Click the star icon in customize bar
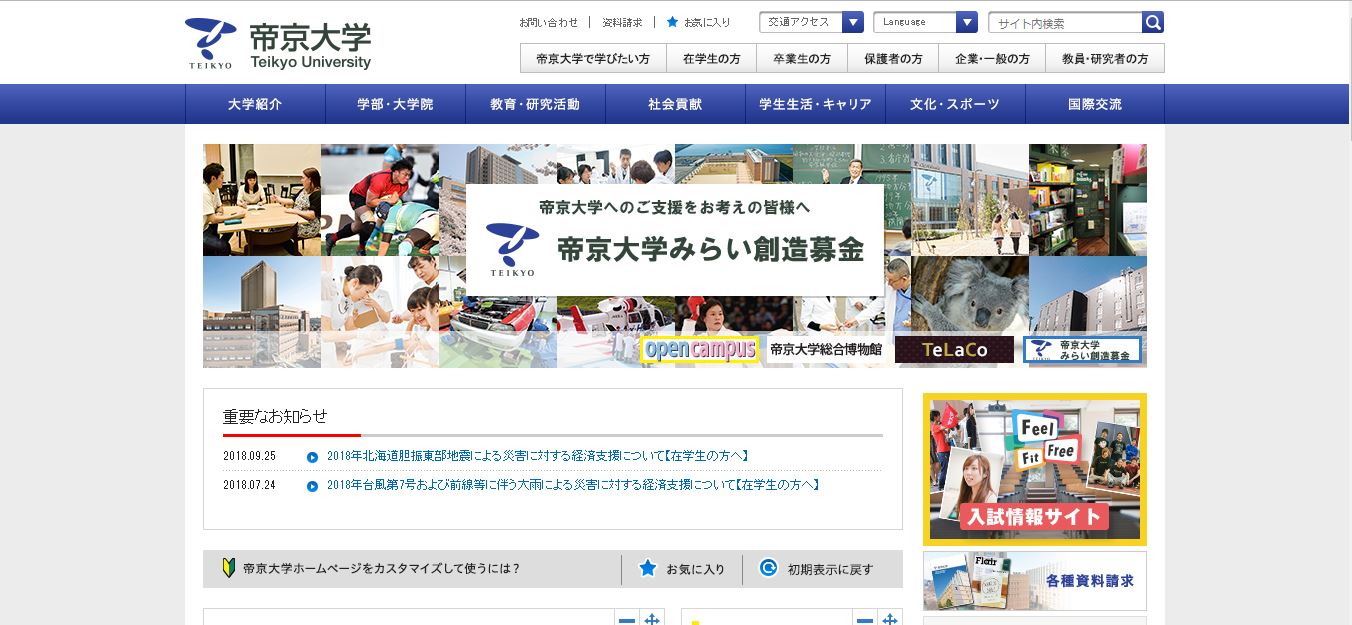 point(647,568)
